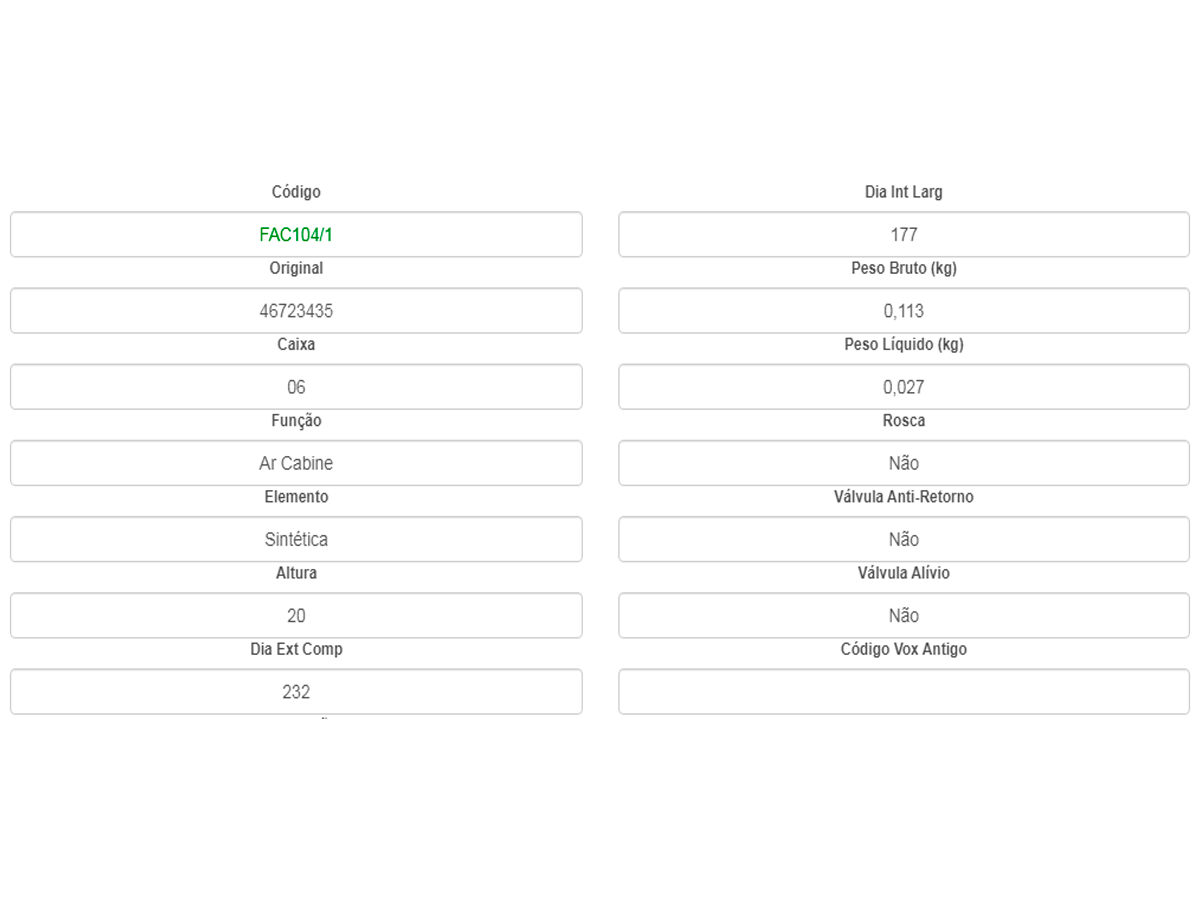Click the Válvula Anti-Retorno label

[904, 497]
